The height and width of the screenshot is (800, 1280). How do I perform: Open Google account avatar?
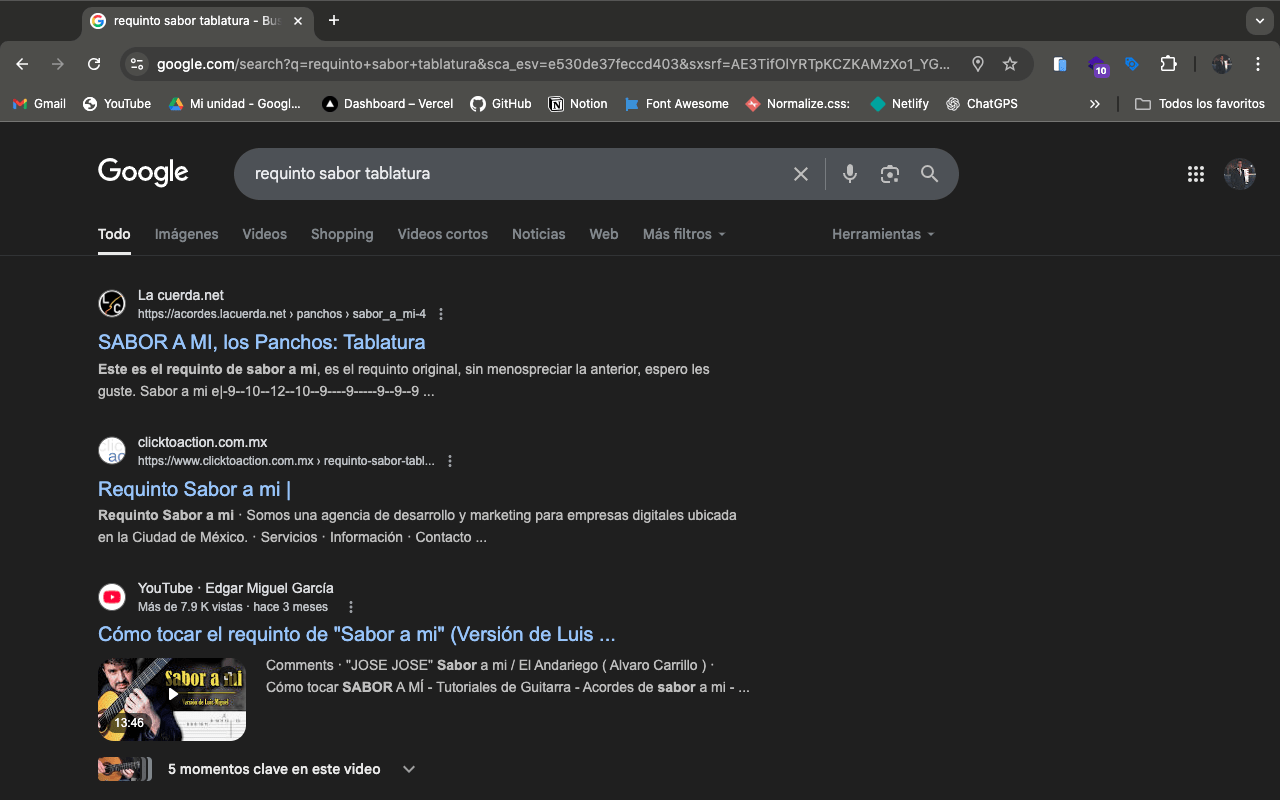pos(1240,174)
